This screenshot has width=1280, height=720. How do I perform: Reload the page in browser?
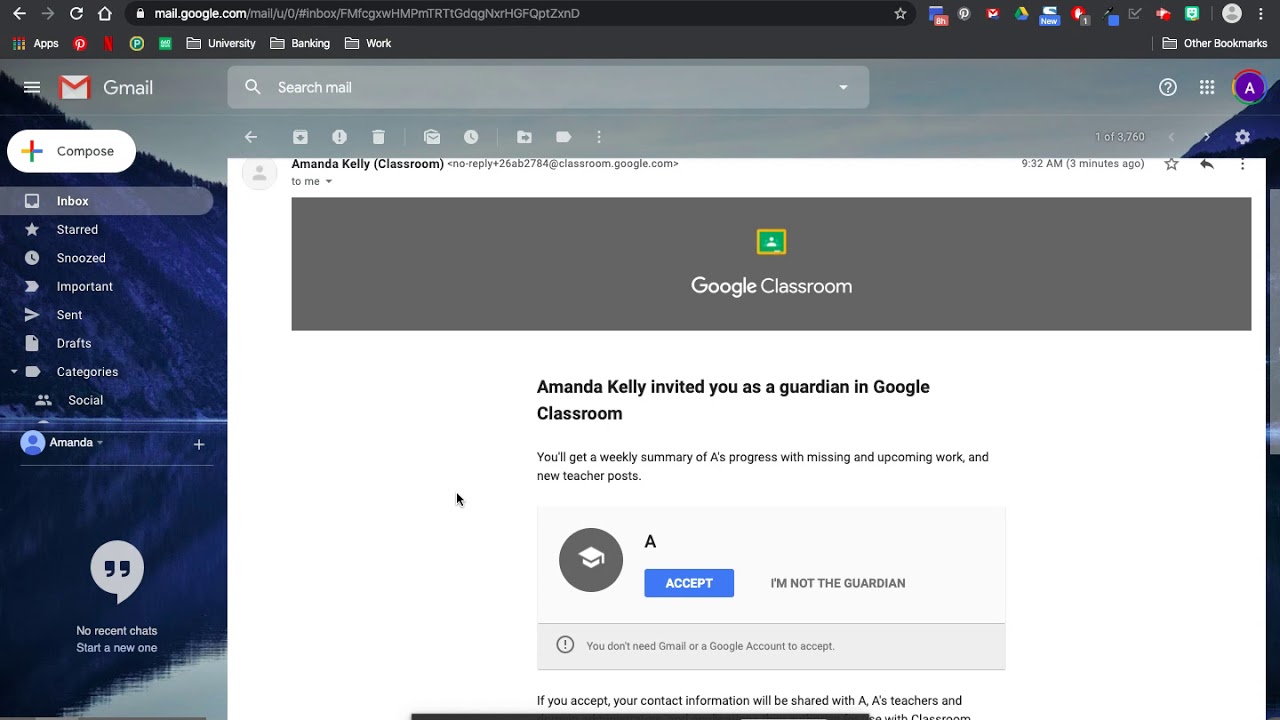(x=77, y=13)
